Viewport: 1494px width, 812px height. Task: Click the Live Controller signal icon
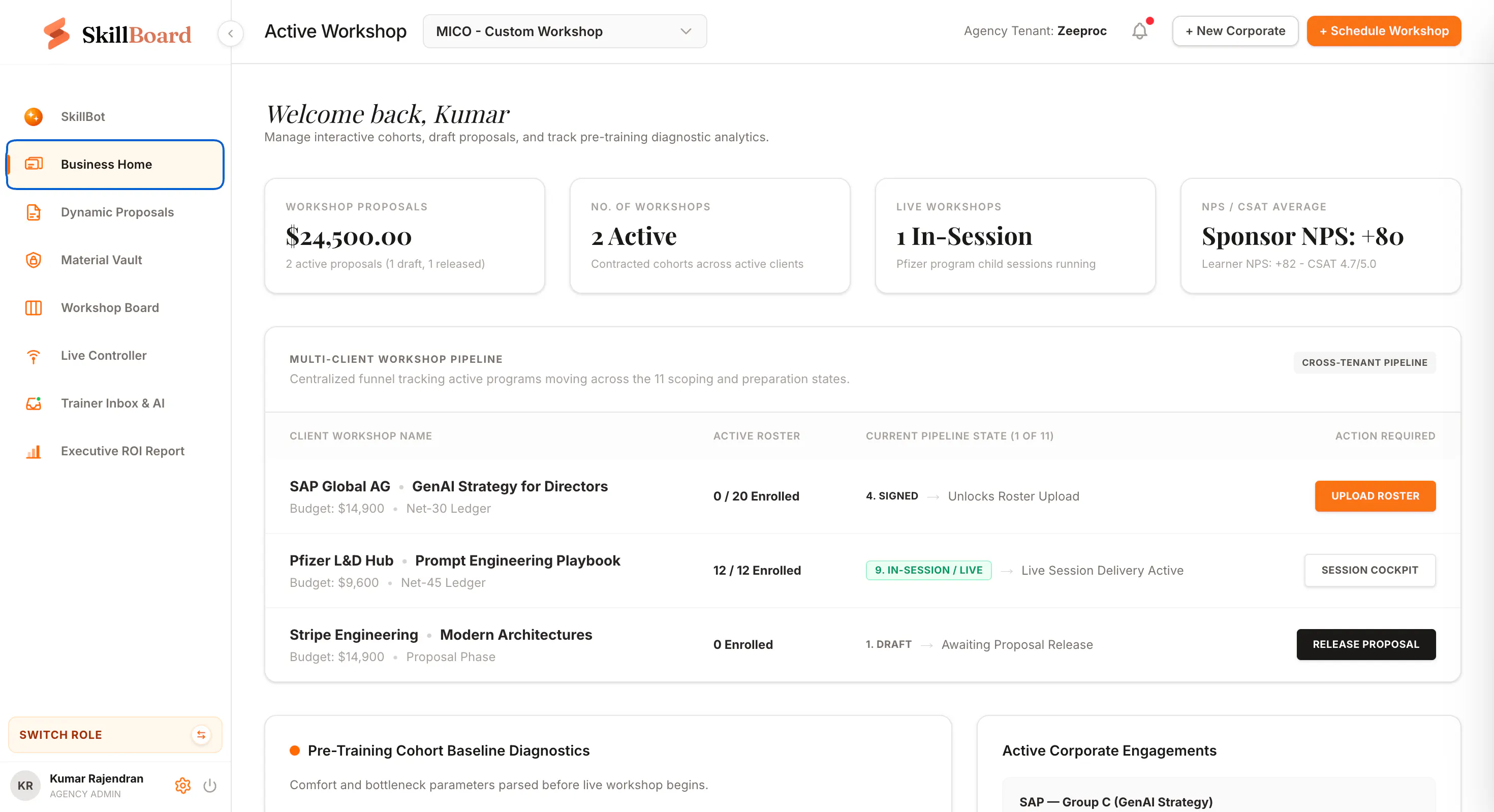(x=34, y=356)
